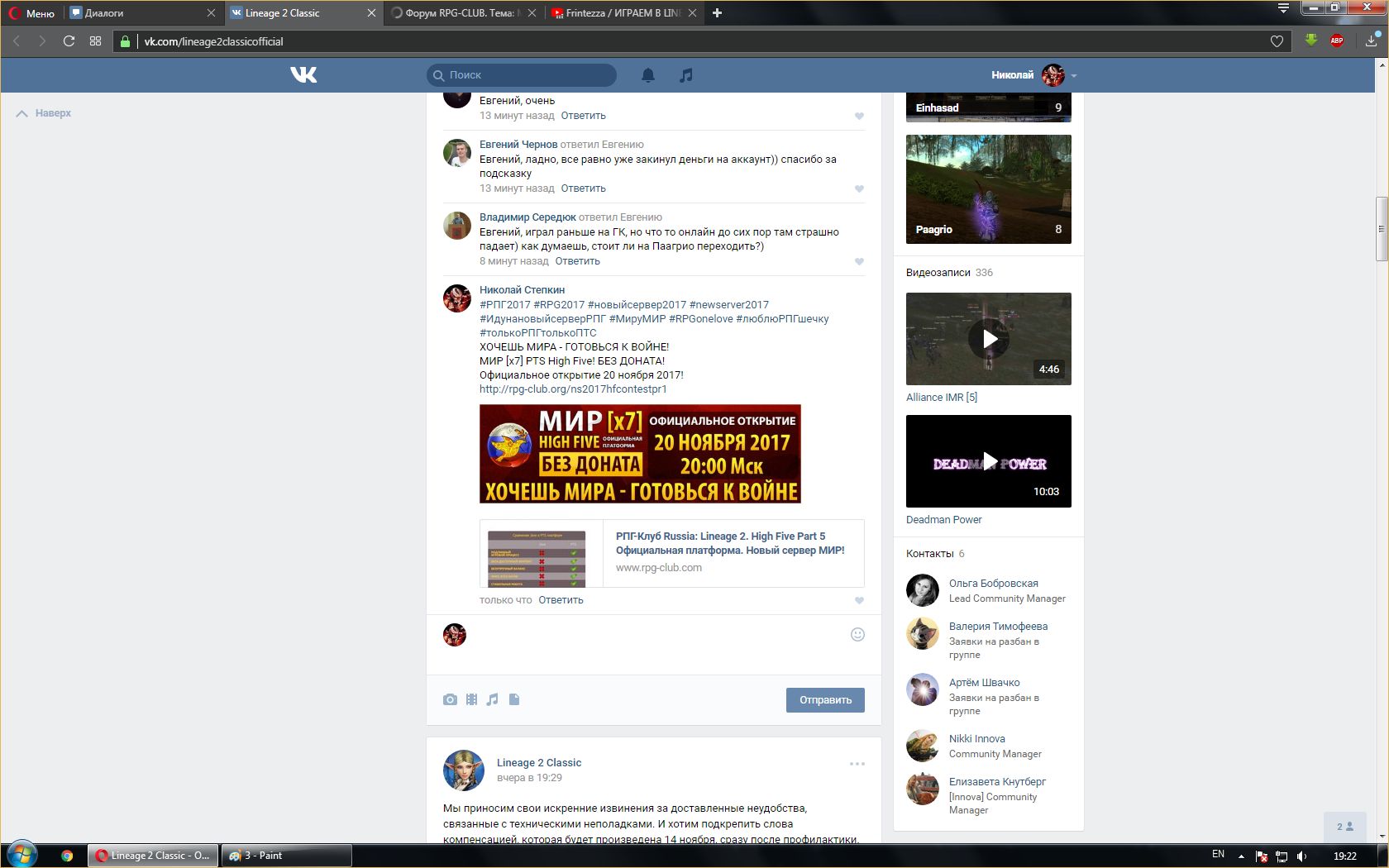Click the browser address bar
Viewport: 1389px width, 868px height.
point(701,41)
